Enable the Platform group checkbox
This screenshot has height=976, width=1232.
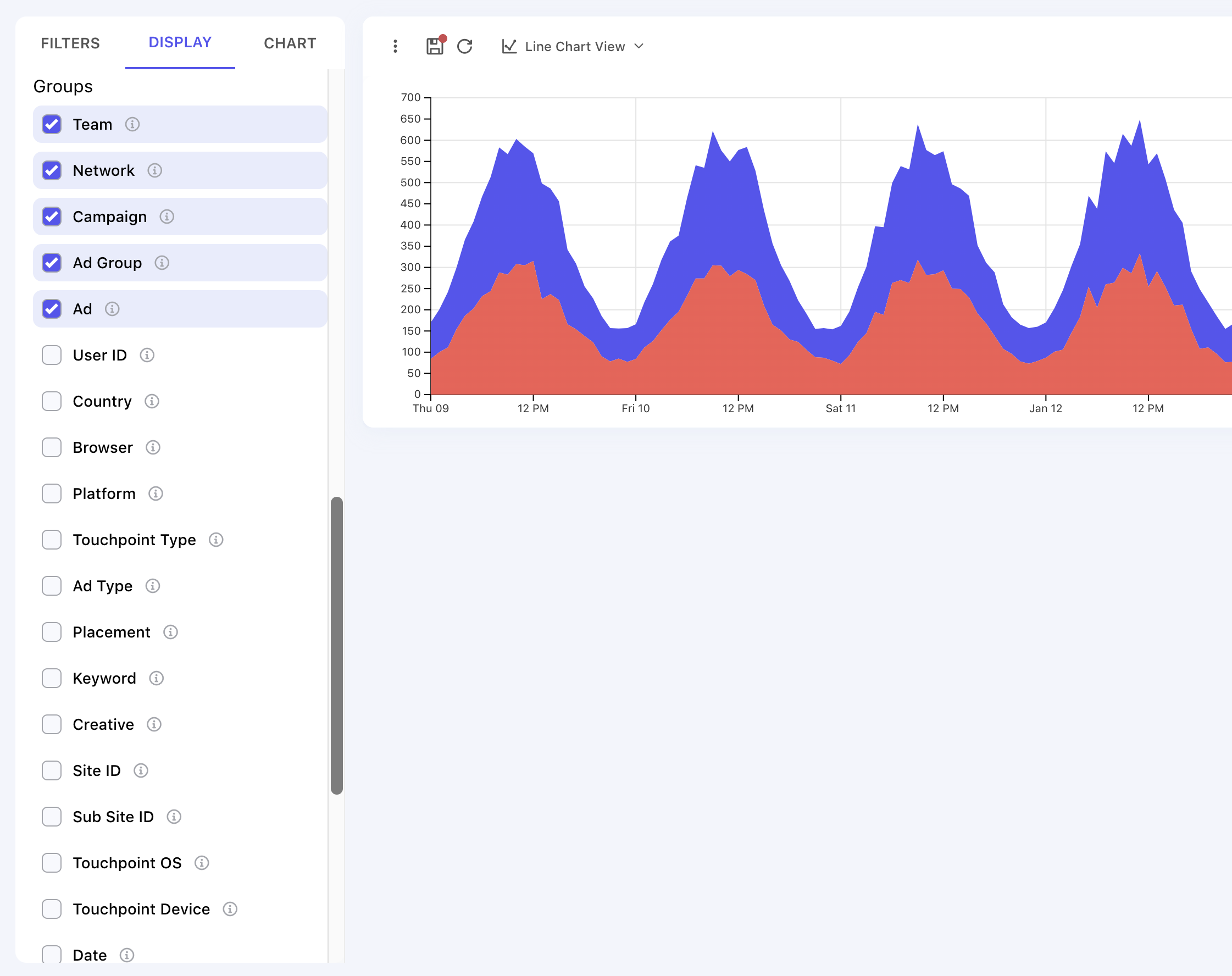(x=52, y=493)
